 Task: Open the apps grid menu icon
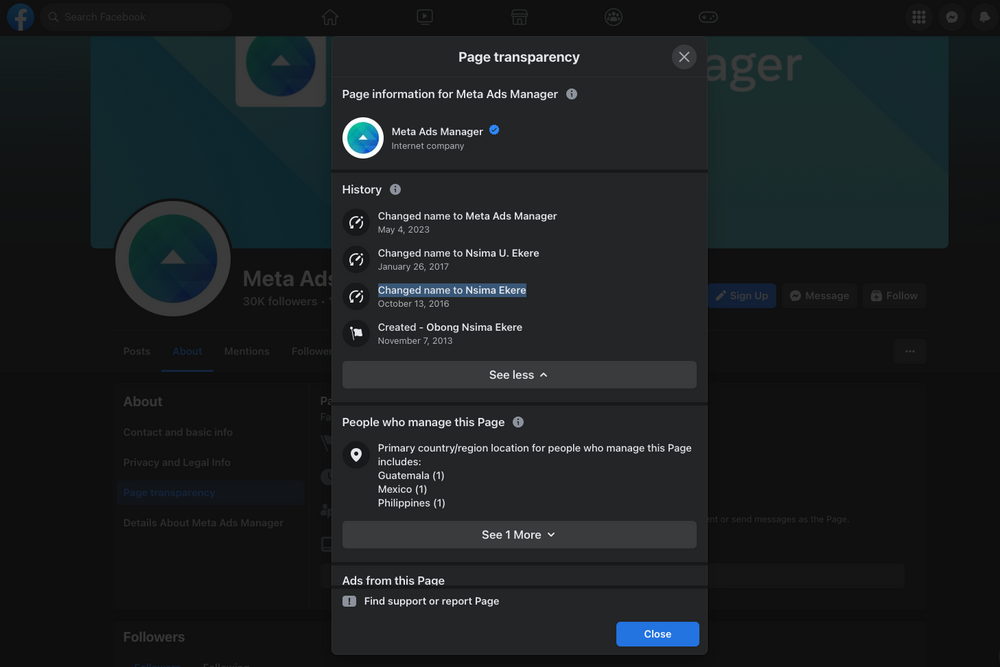click(x=918, y=17)
